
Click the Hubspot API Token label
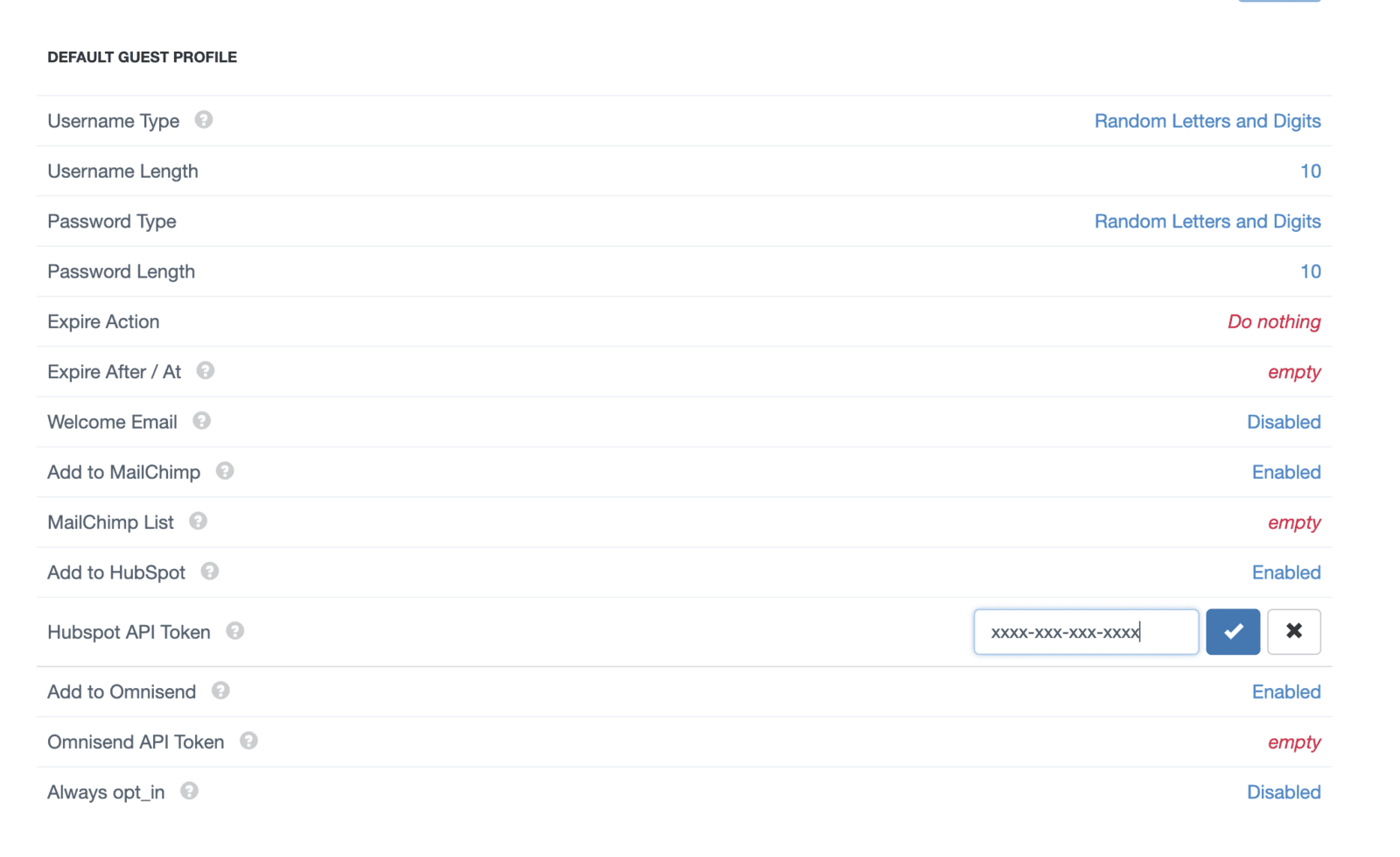(x=129, y=632)
